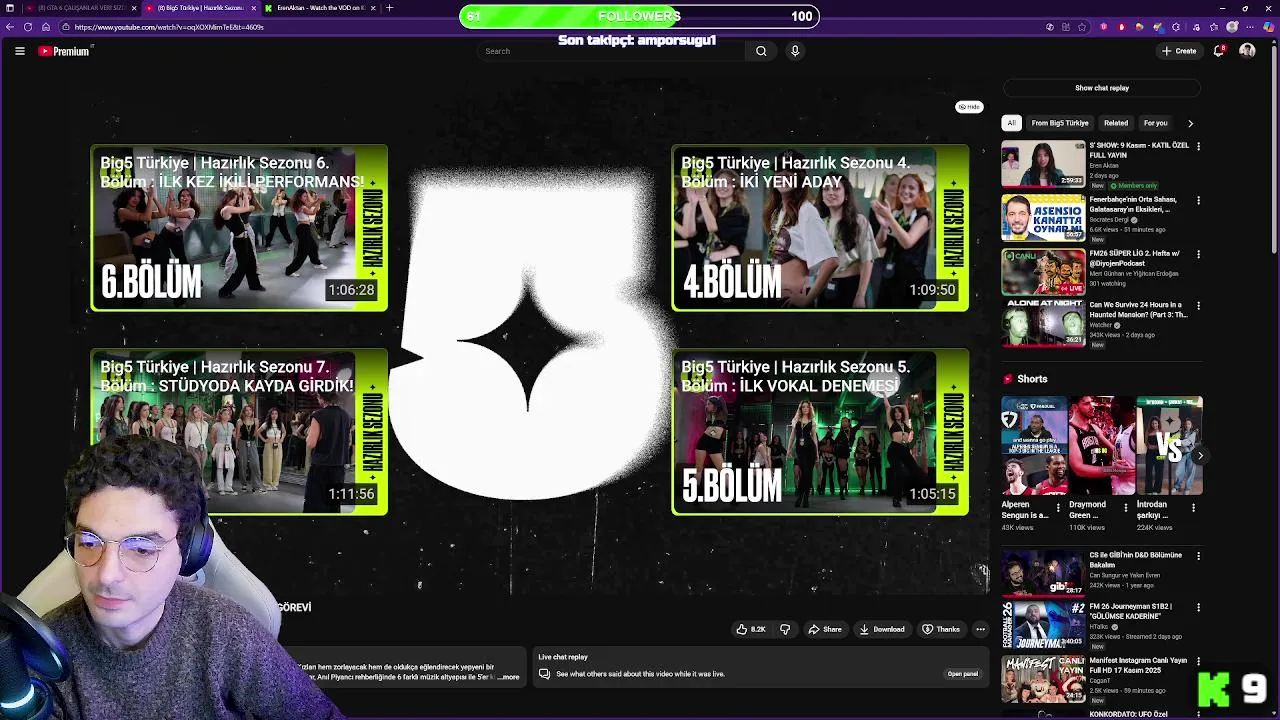Open YouTube notifications bell

click(x=1219, y=51)
